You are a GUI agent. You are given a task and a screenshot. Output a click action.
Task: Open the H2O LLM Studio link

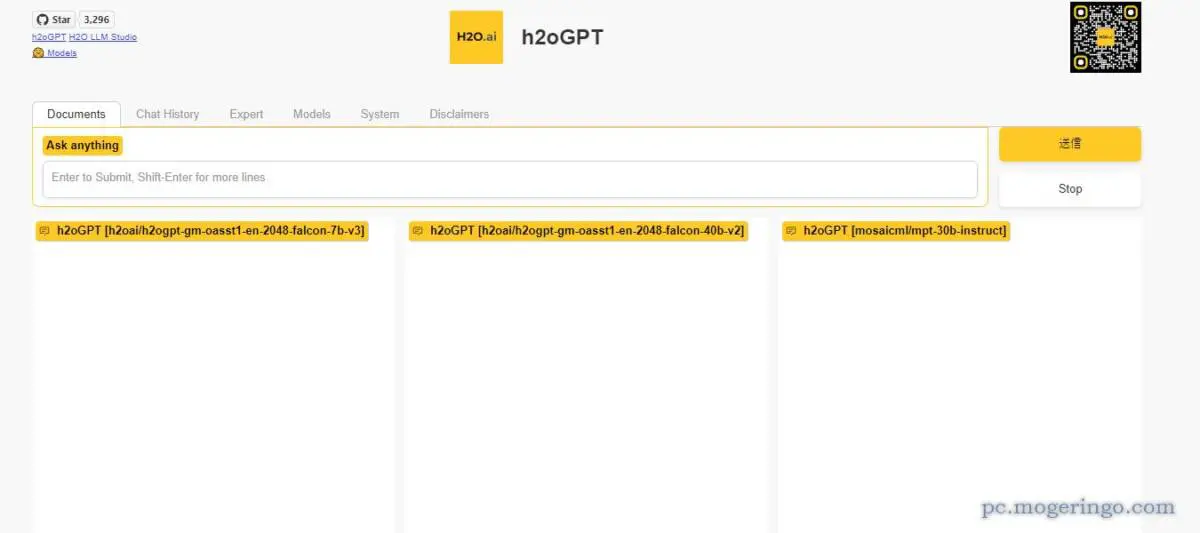pyautogui.click(x=103, y=37)
